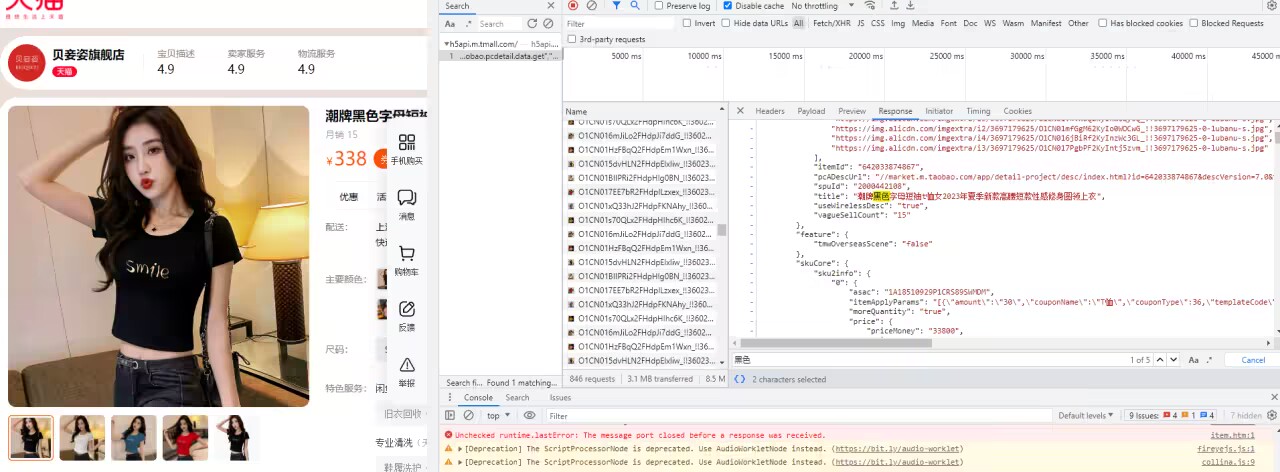Cancel the response search bar
Image resolution: width=1280 pixels, height=472 pixels.
point(1252,360)
